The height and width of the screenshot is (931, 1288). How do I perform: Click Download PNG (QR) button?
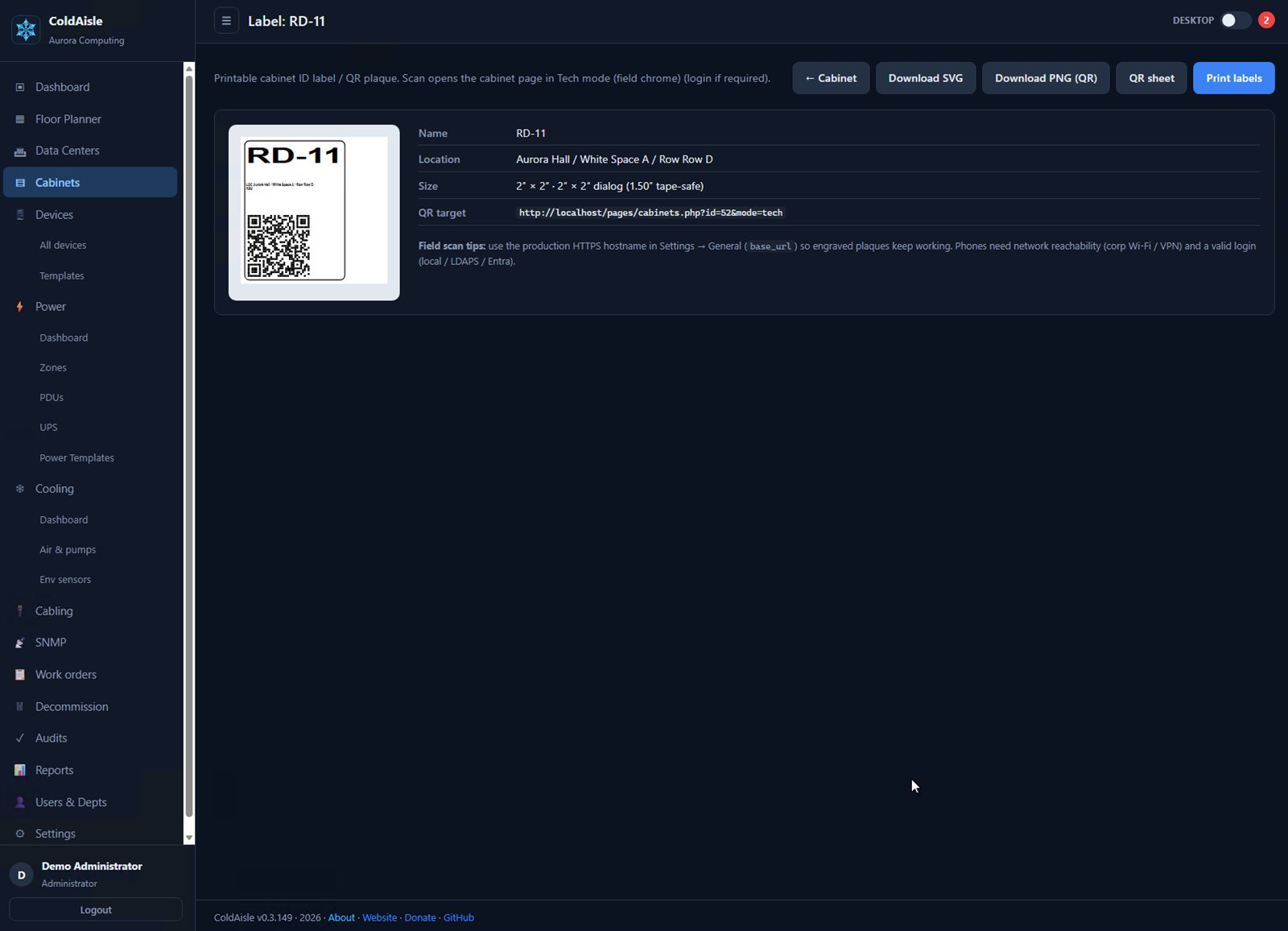click(1046, 78)
